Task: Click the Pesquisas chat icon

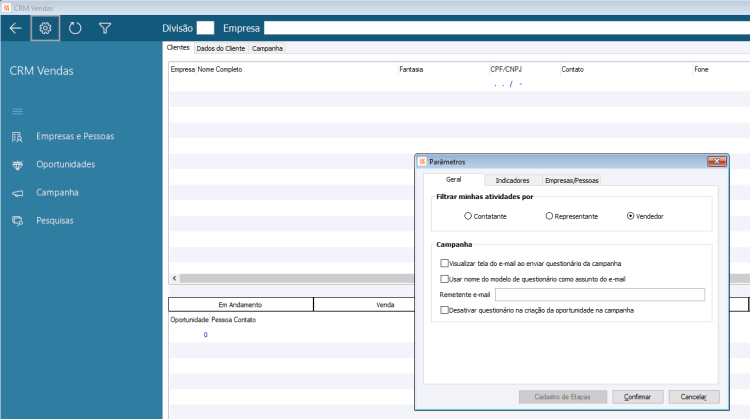Action: tap(18, 221)
